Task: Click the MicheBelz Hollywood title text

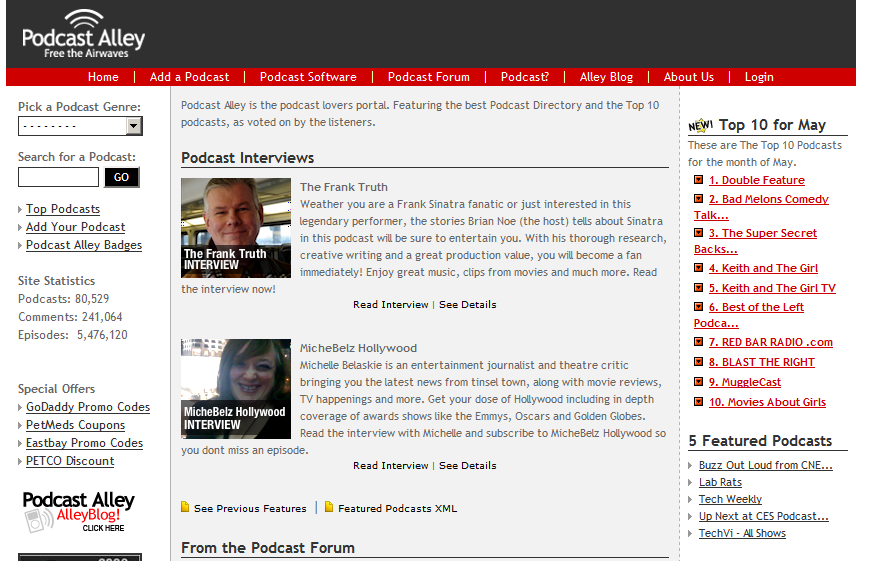Action: [x=358, y=348]
